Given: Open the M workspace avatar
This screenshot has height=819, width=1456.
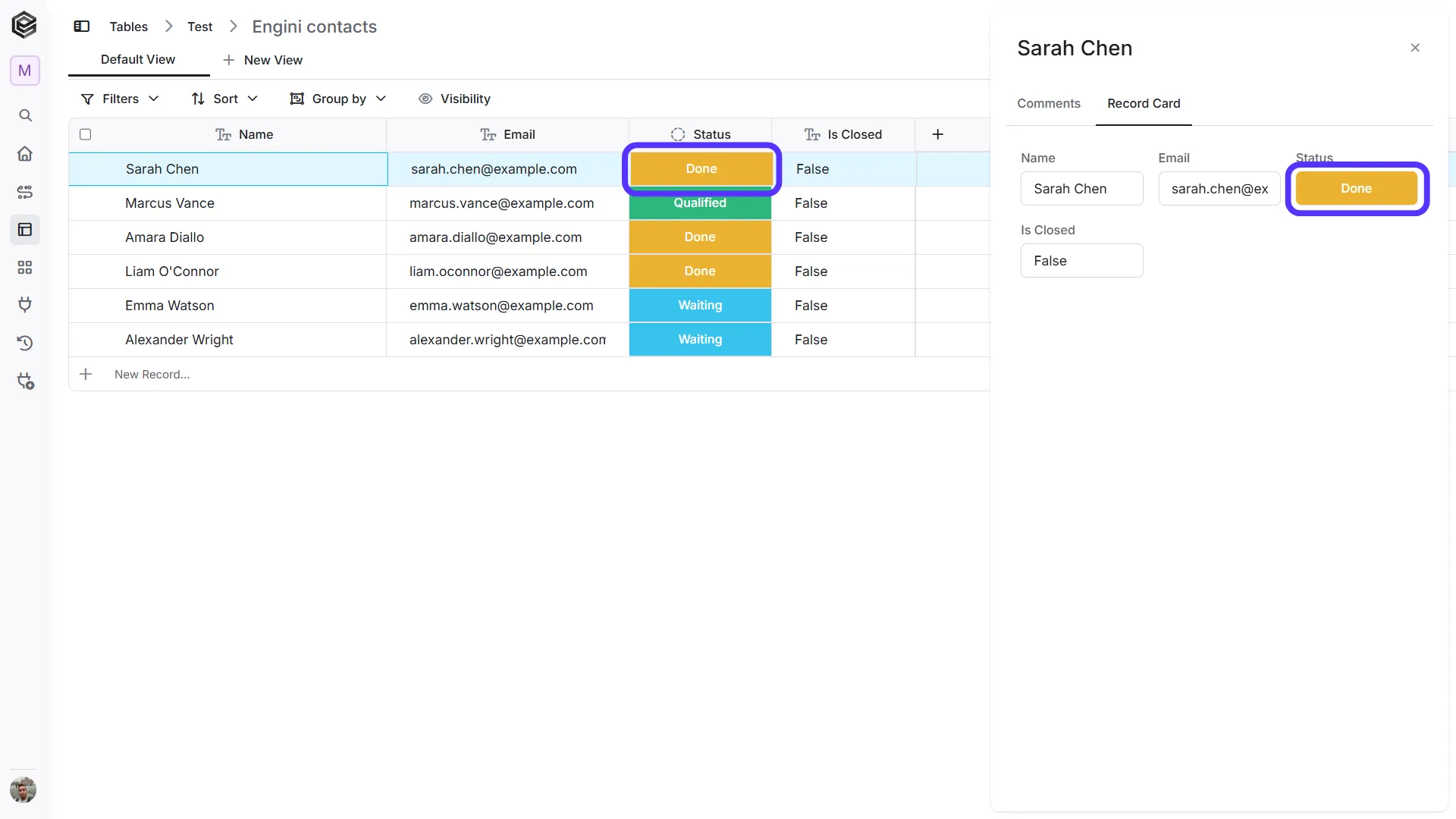Looking at the screenshot, I should pyautogui.click(x=24, y=71).
